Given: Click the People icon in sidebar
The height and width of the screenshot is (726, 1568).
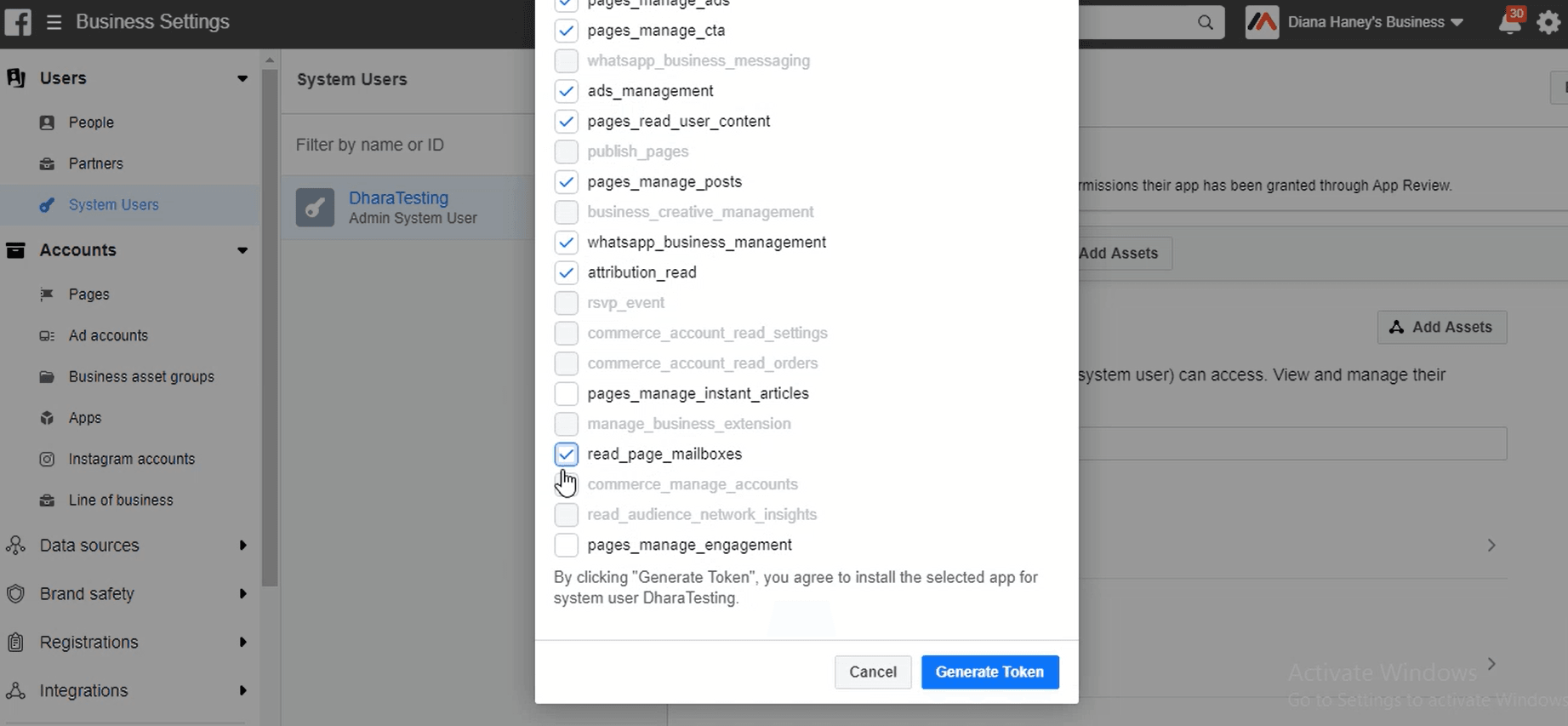Looking at the screenshot, I should click(48, 123).
